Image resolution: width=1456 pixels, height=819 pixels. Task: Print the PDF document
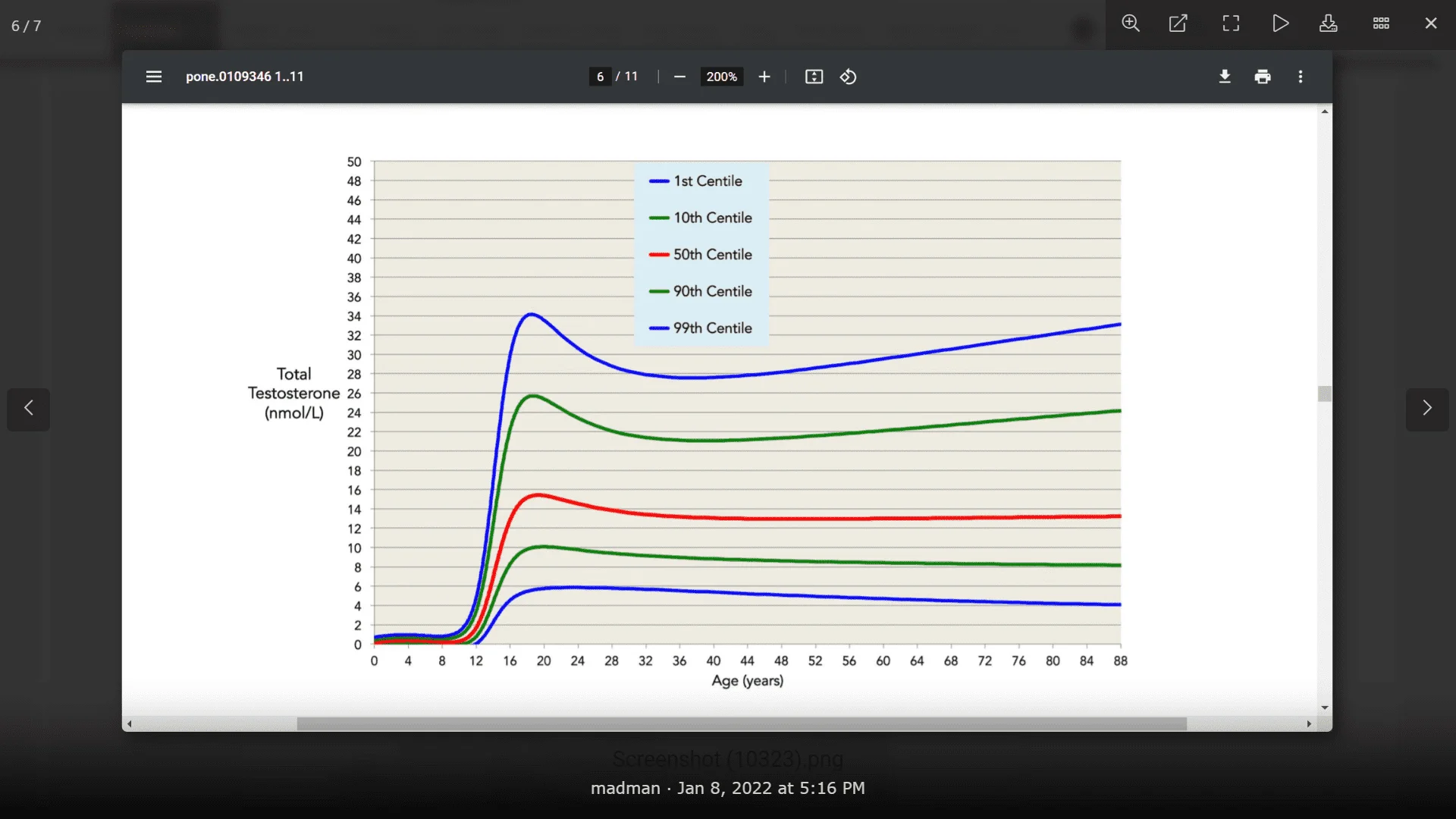1263,77
